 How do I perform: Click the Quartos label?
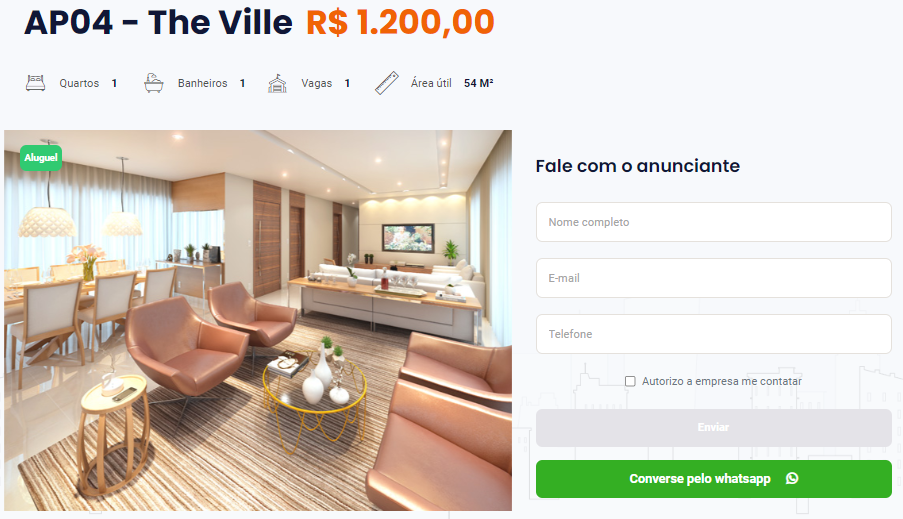(79, 84)
